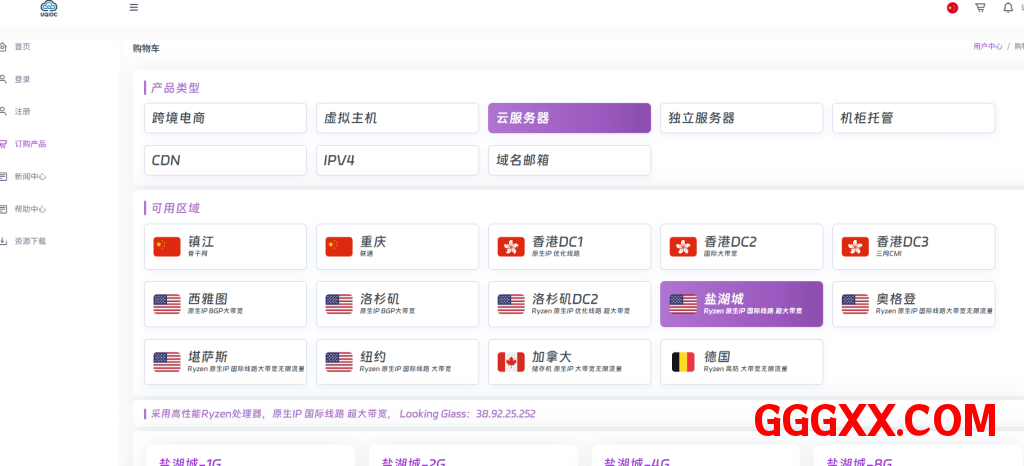The width and height of the screenshot is (1024, 466).
Task: Click the 首页 home icon in sidebar
Action: pos(4,46)
